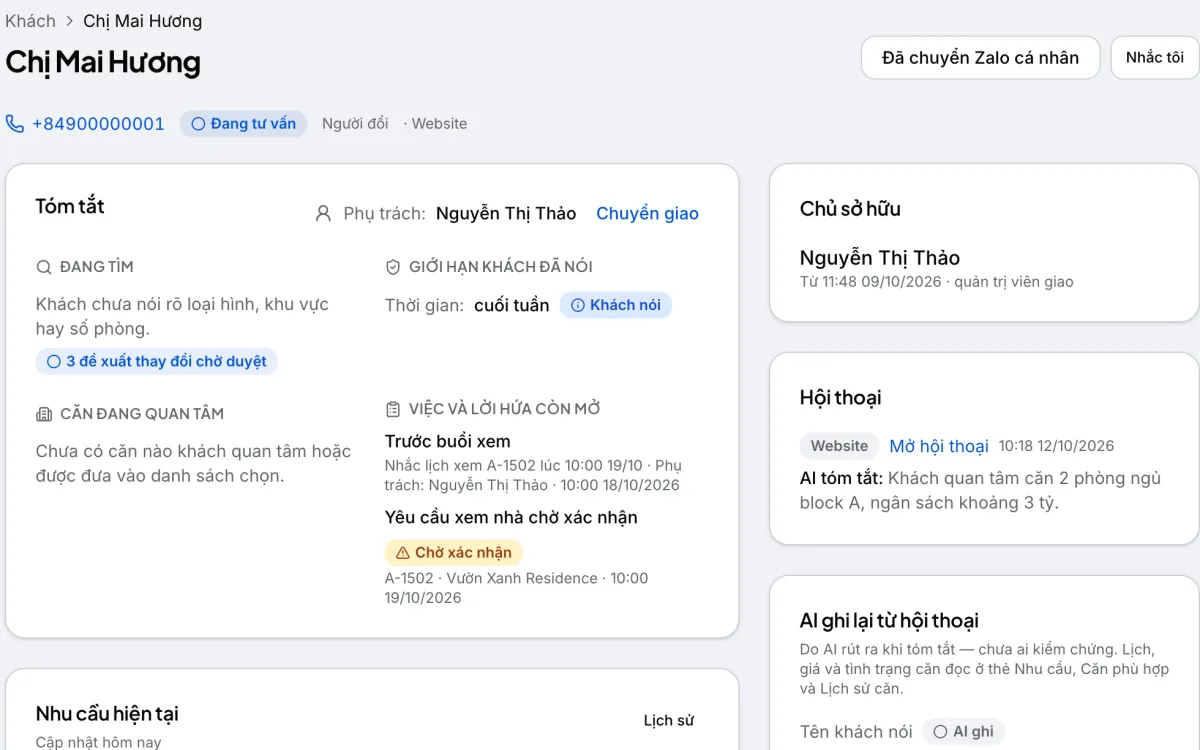Click the Khách nói badge
The height and width of the screenshot is (750, 1200).
(x=616, y=306)
